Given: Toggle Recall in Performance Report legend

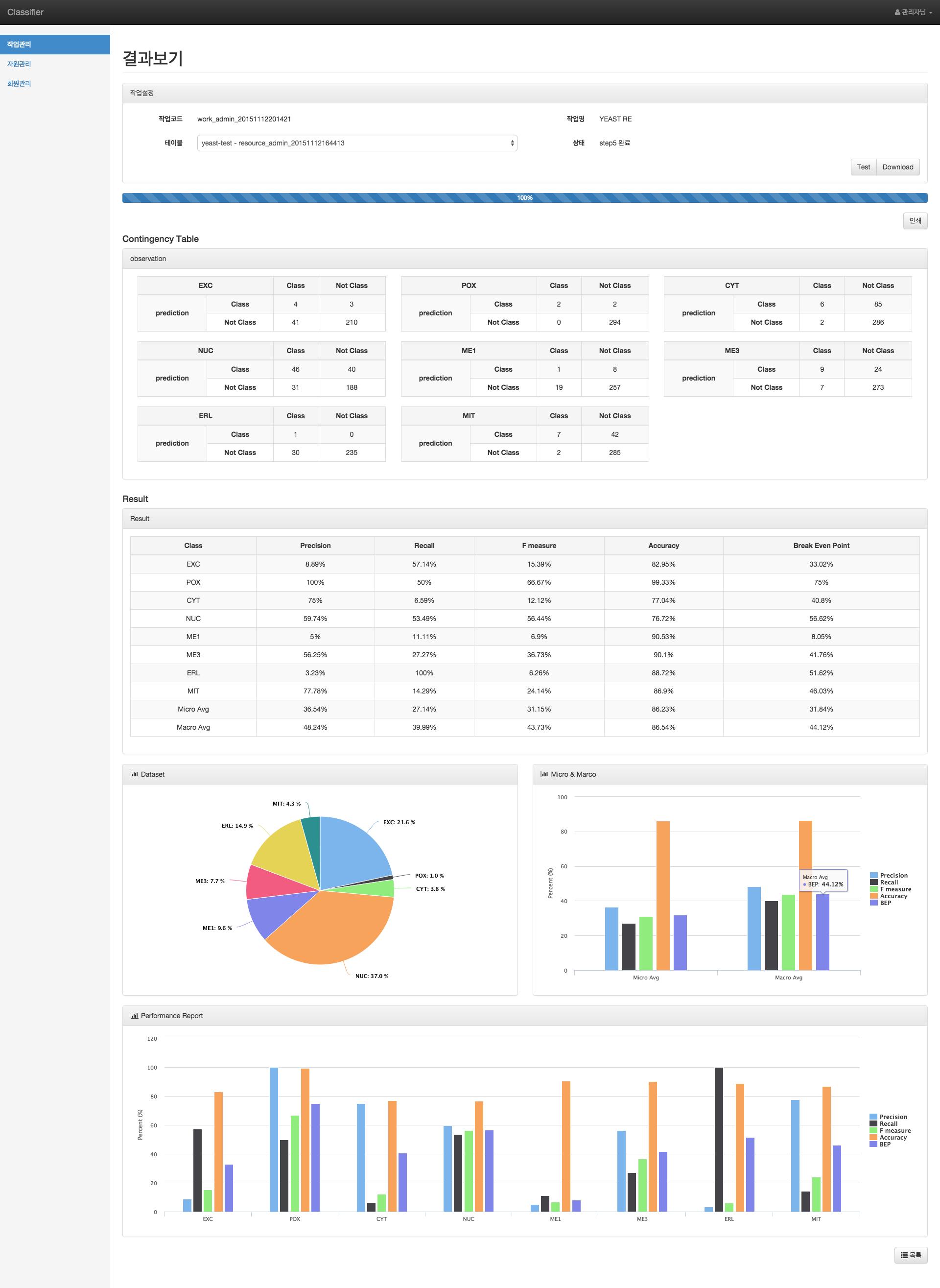Looking at the screenshot, I should coord(884,1123).
